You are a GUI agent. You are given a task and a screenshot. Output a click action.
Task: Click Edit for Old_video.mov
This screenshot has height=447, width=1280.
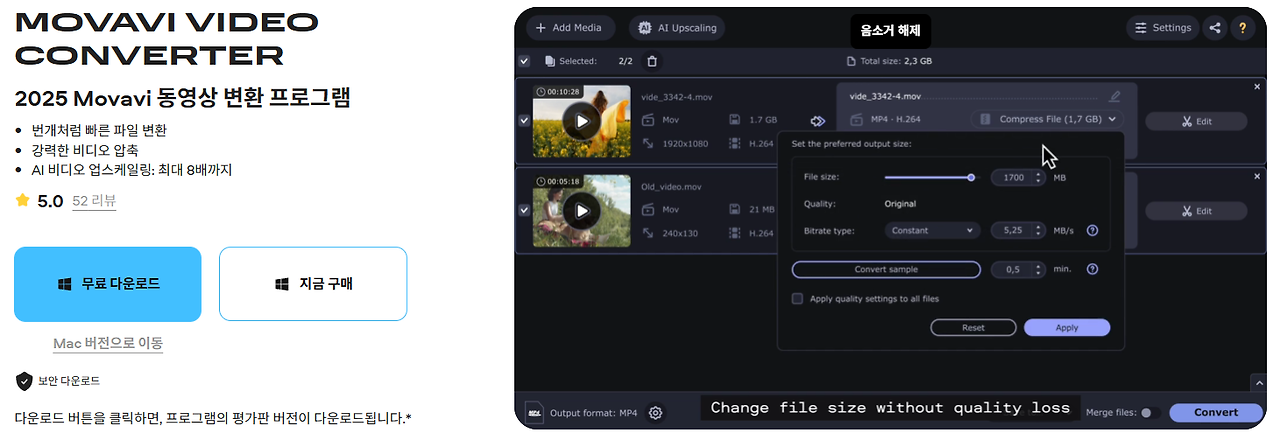pyautogui.click(x=1196, y=211)
